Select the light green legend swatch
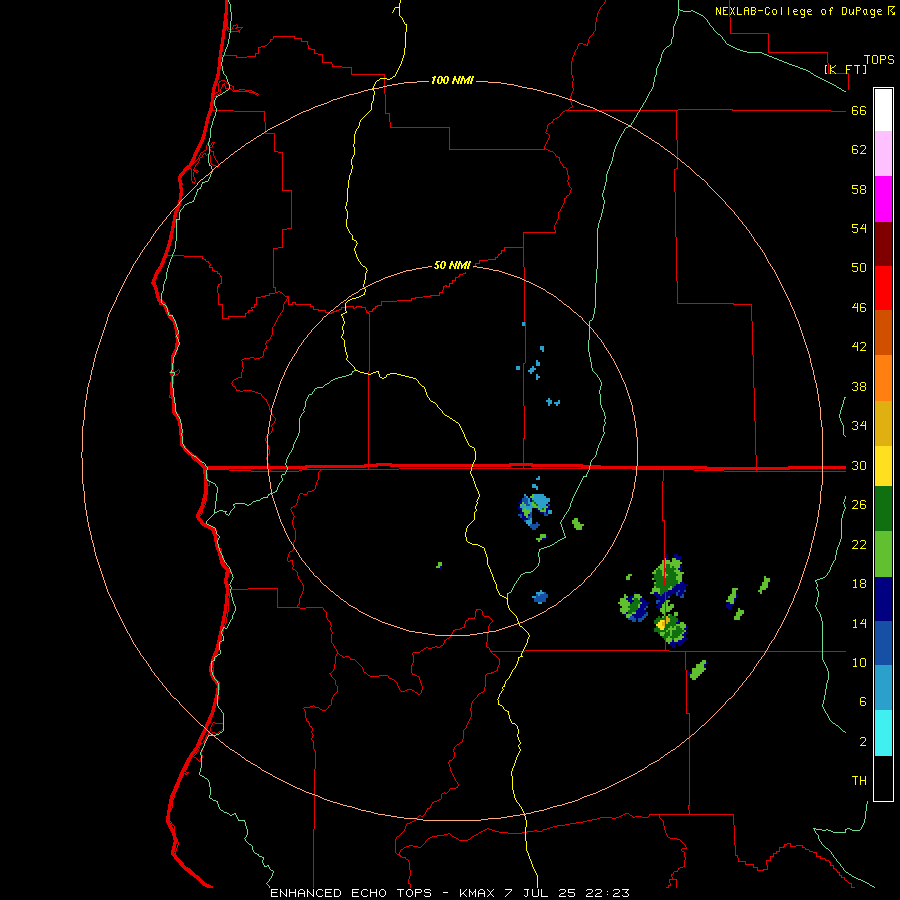Image resolution: width=900 pixels, height=900 pixels. point(883,554)
